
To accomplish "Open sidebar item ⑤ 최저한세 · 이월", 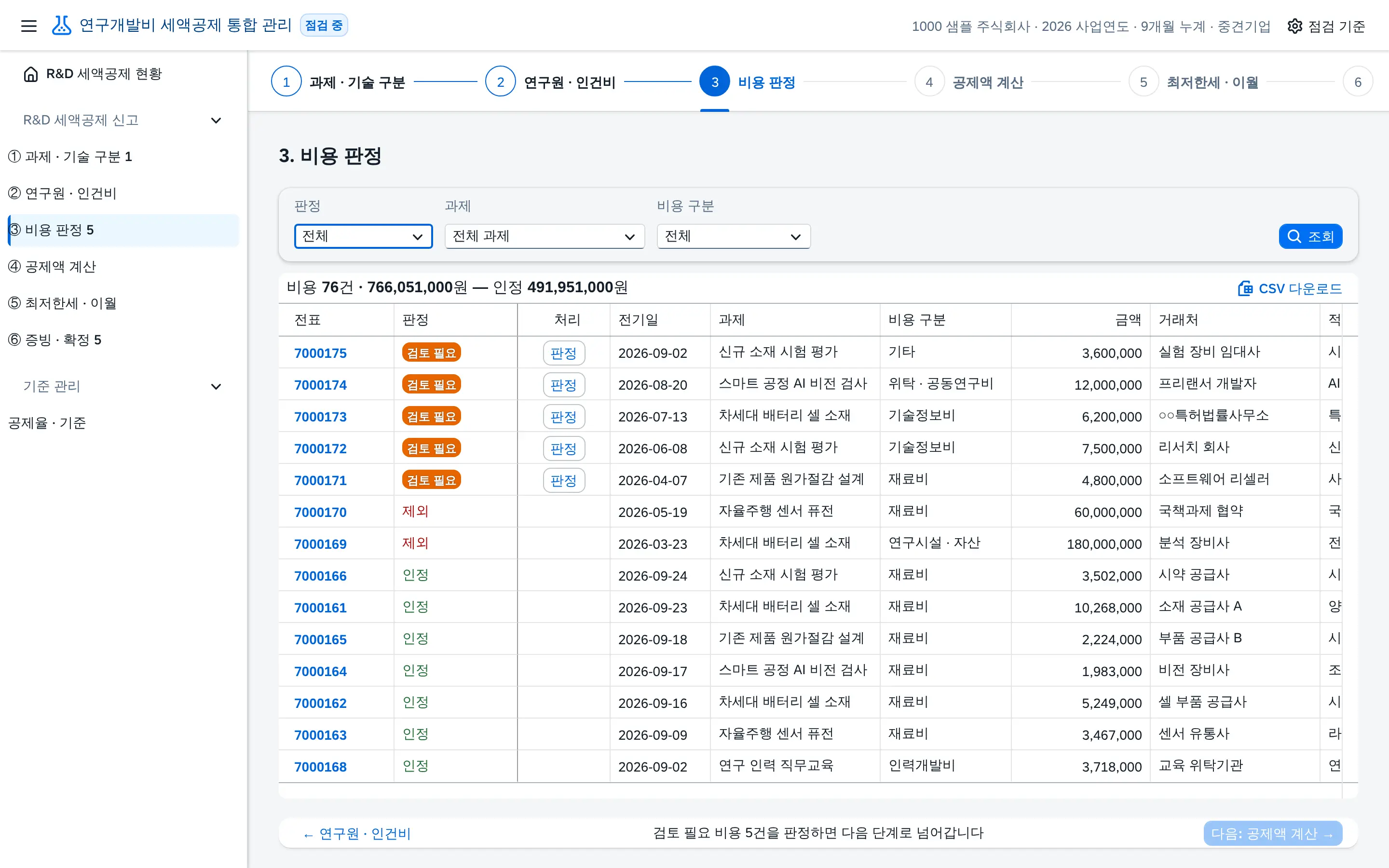I will (x=123, y=304).
